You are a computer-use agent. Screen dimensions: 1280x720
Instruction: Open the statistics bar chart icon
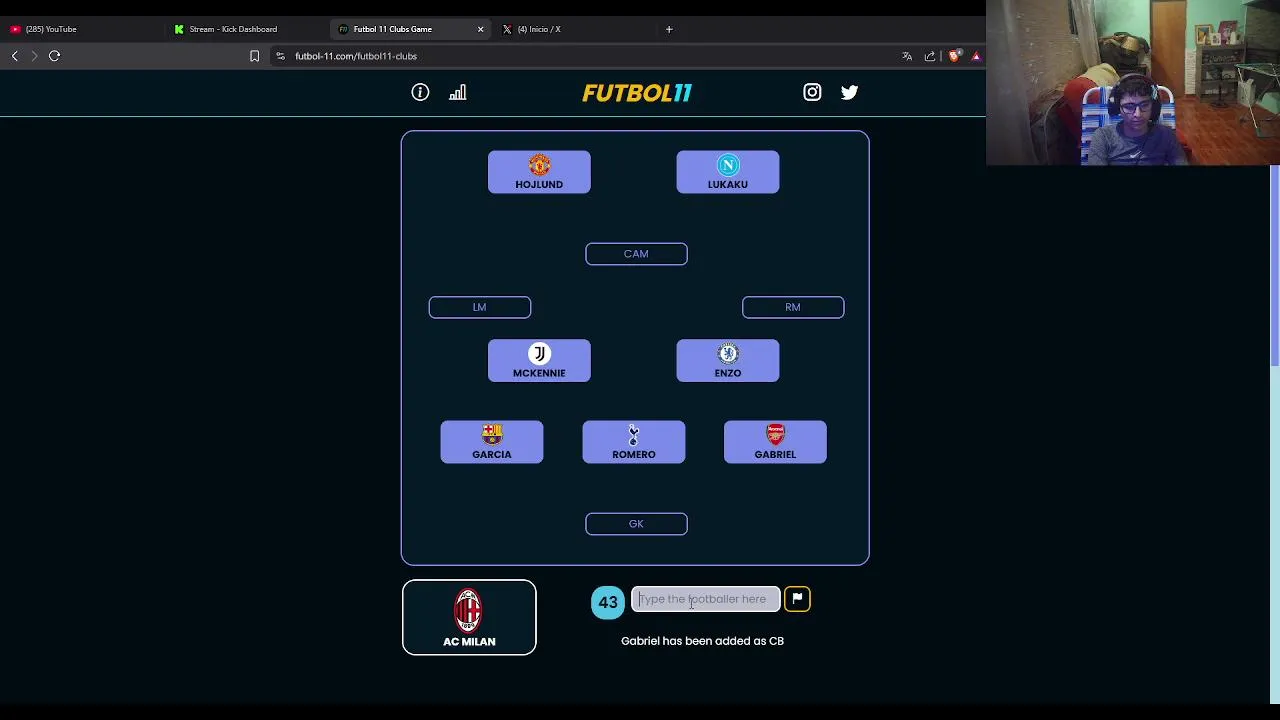click(458, 92)
